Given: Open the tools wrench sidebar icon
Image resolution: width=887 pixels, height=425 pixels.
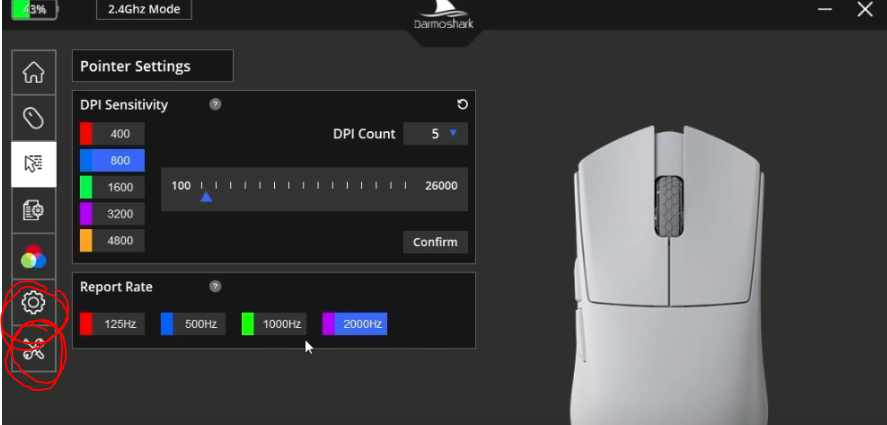Looking at the screenshot, I should (x=33, y=349).
